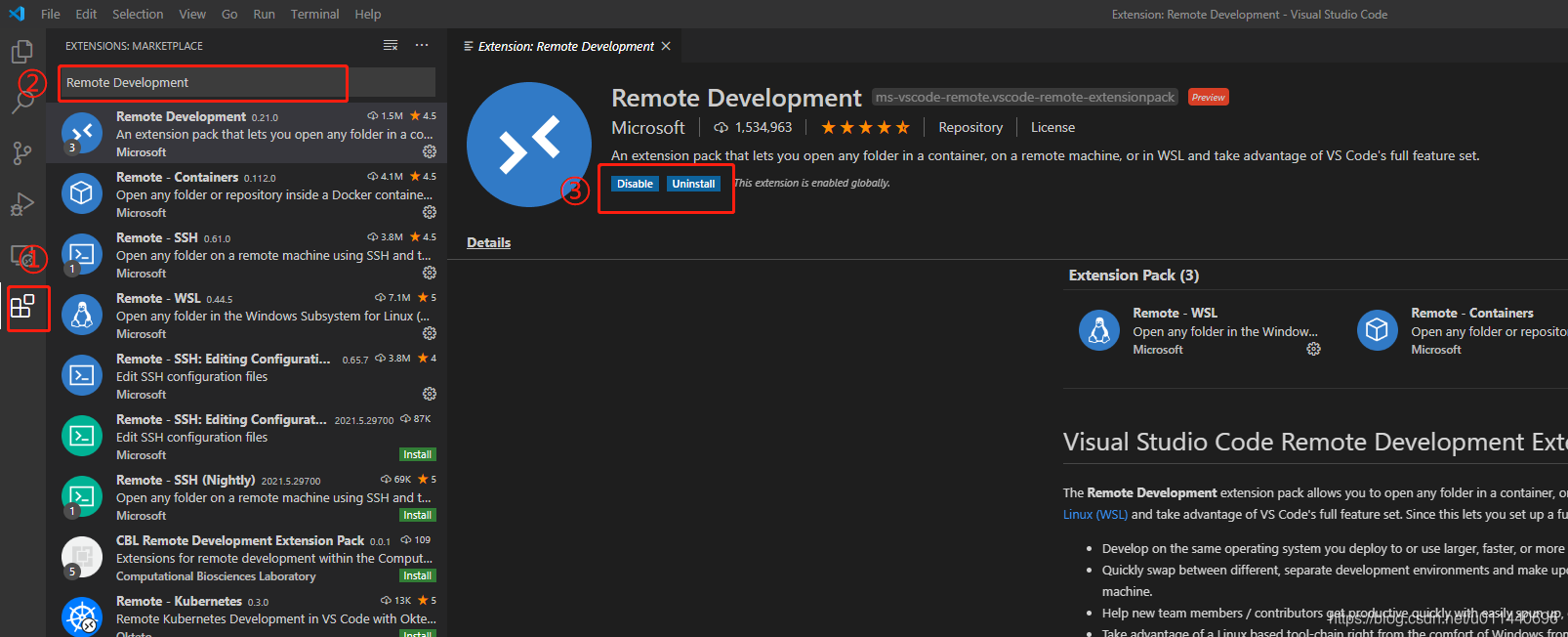Open the License link
This screenshot has height=637, width=1568.
[1052, 127]
